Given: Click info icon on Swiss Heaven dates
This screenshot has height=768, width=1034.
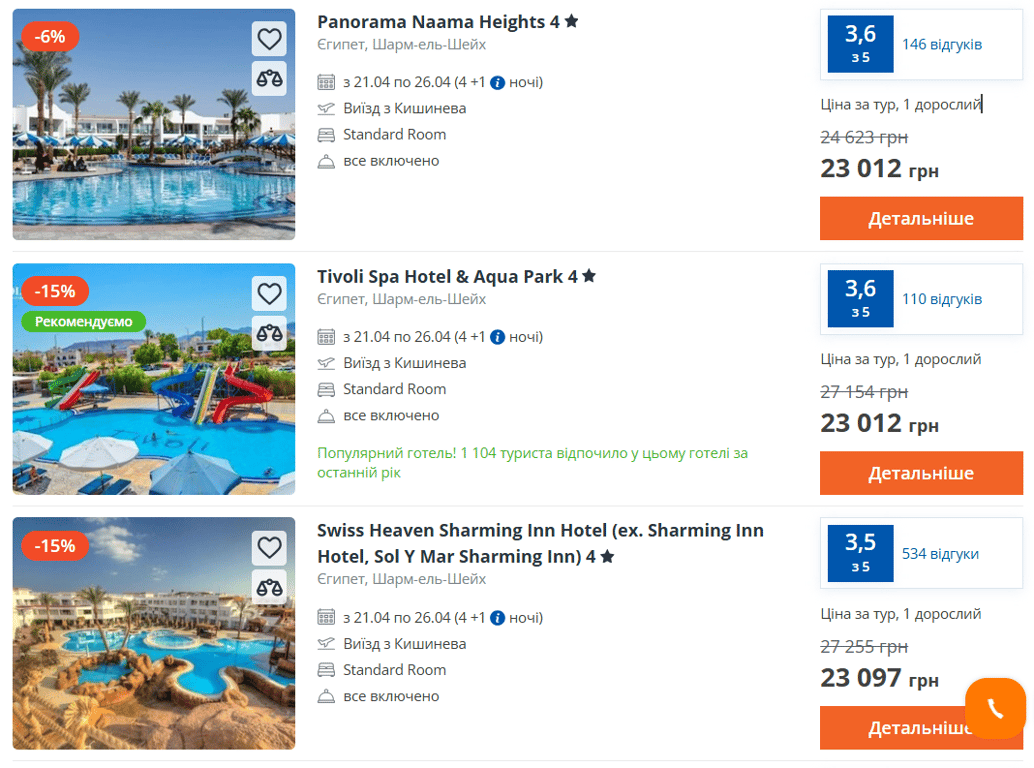Looking at the screenshot, I should 497,618.
